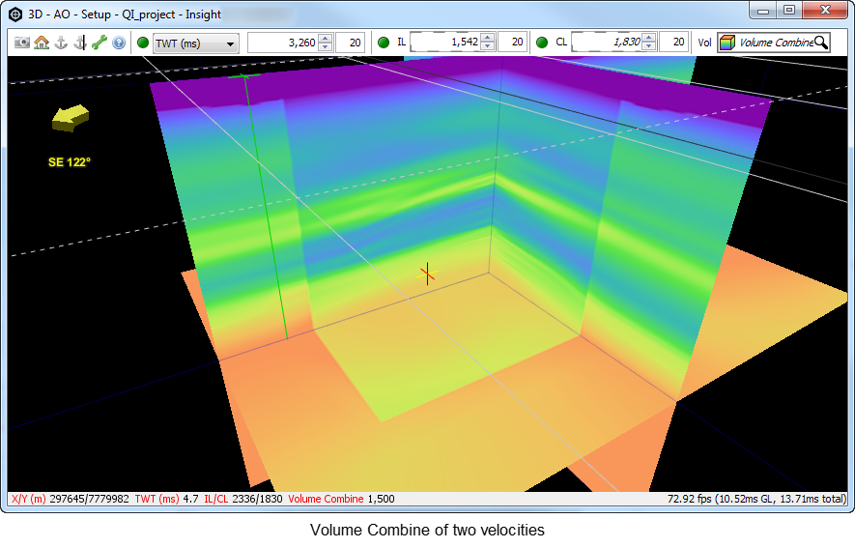Image resolution: width=855 pixels, height=548 pixels.
Task: Click the anchor with vertical bar icon
Action: pyautogui.click(x=80, y=43)
